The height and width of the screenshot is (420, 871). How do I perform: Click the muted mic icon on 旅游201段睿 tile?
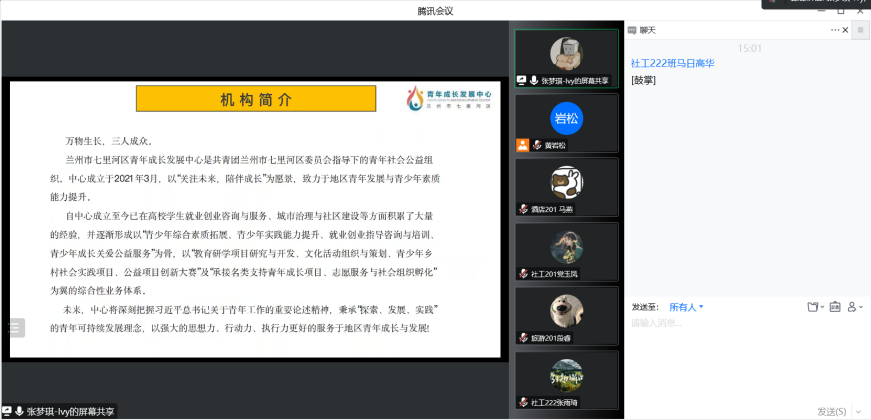click(523, 337)
